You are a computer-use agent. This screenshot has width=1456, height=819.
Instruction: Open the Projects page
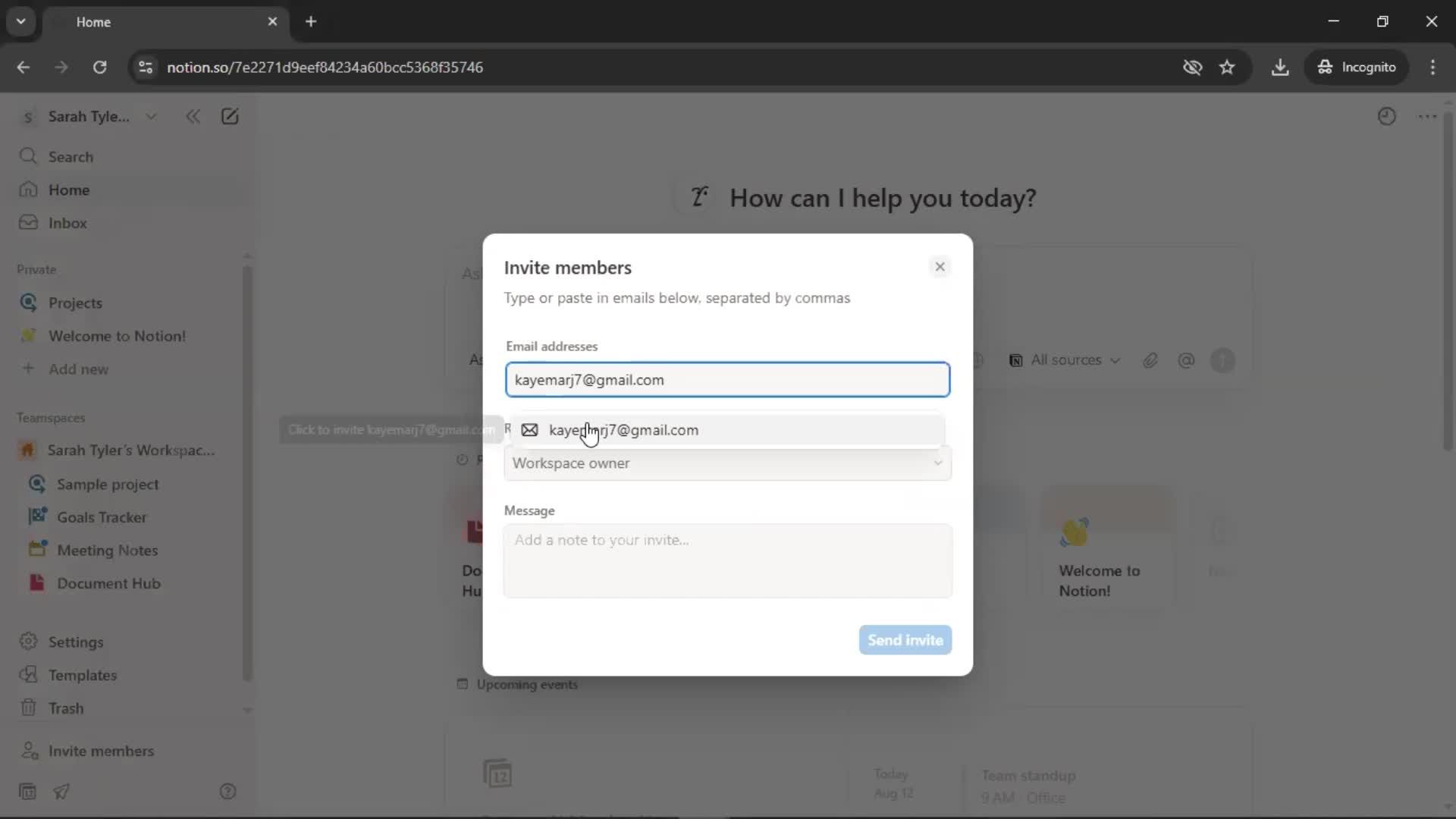pos(129,303)
